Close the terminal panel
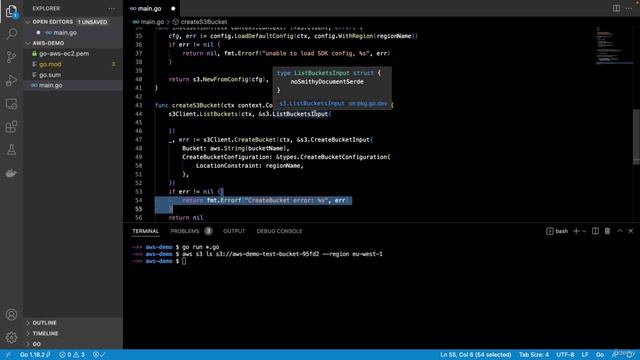The width and height of the screenshot is (640, 360). (631, 231)
